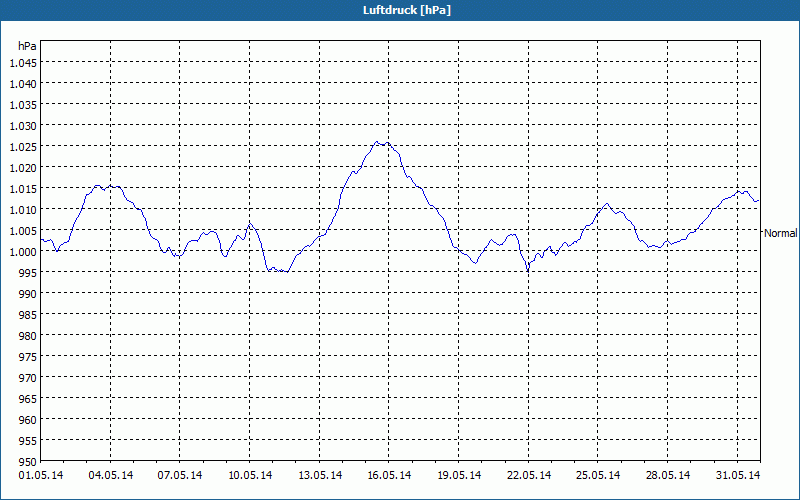Viewport: 800px width, 500px height.
Task: Click the 16.05.14 date label
Action: click(389, 475)
